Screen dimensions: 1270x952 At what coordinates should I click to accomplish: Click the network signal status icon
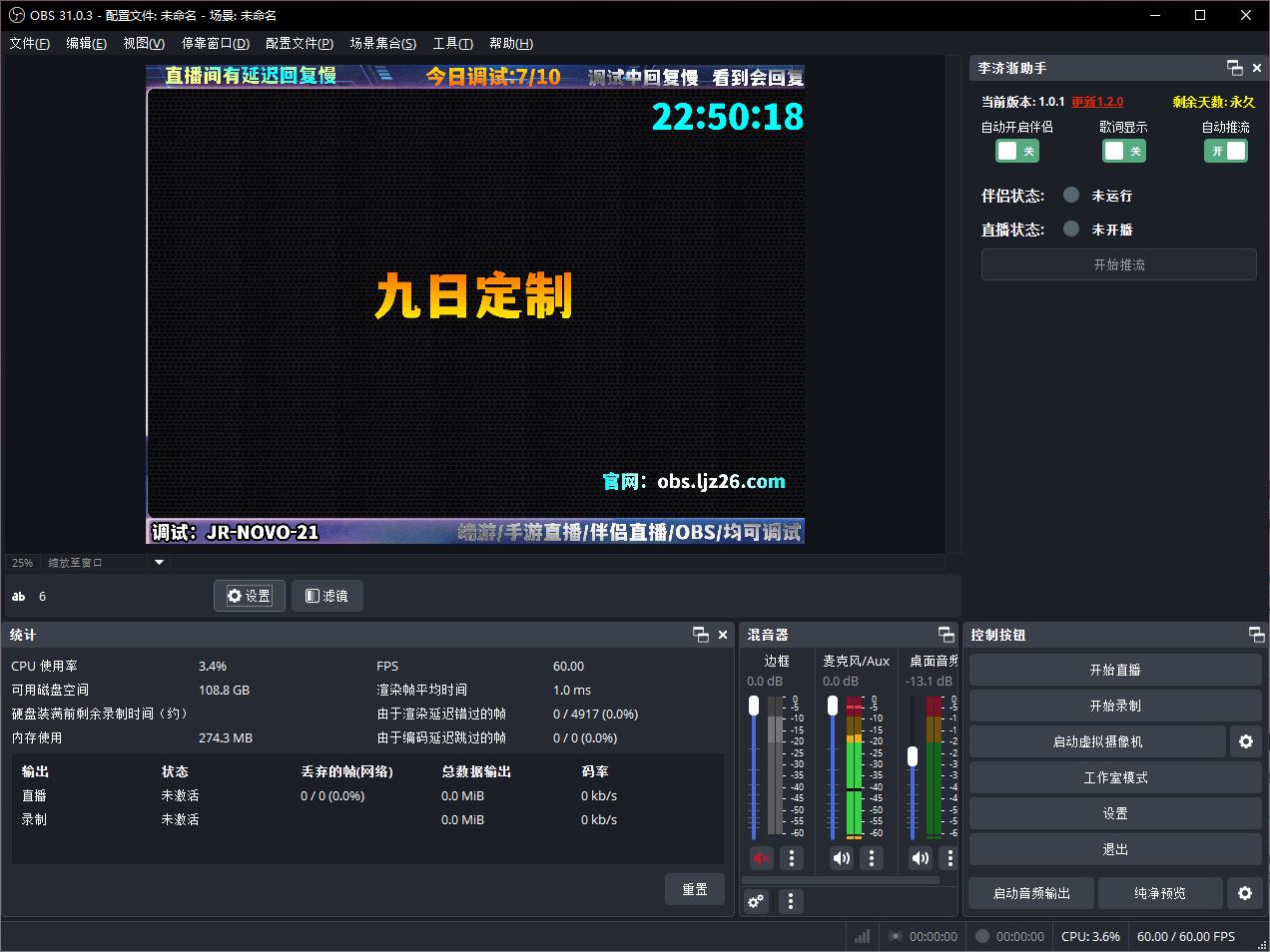862,936
